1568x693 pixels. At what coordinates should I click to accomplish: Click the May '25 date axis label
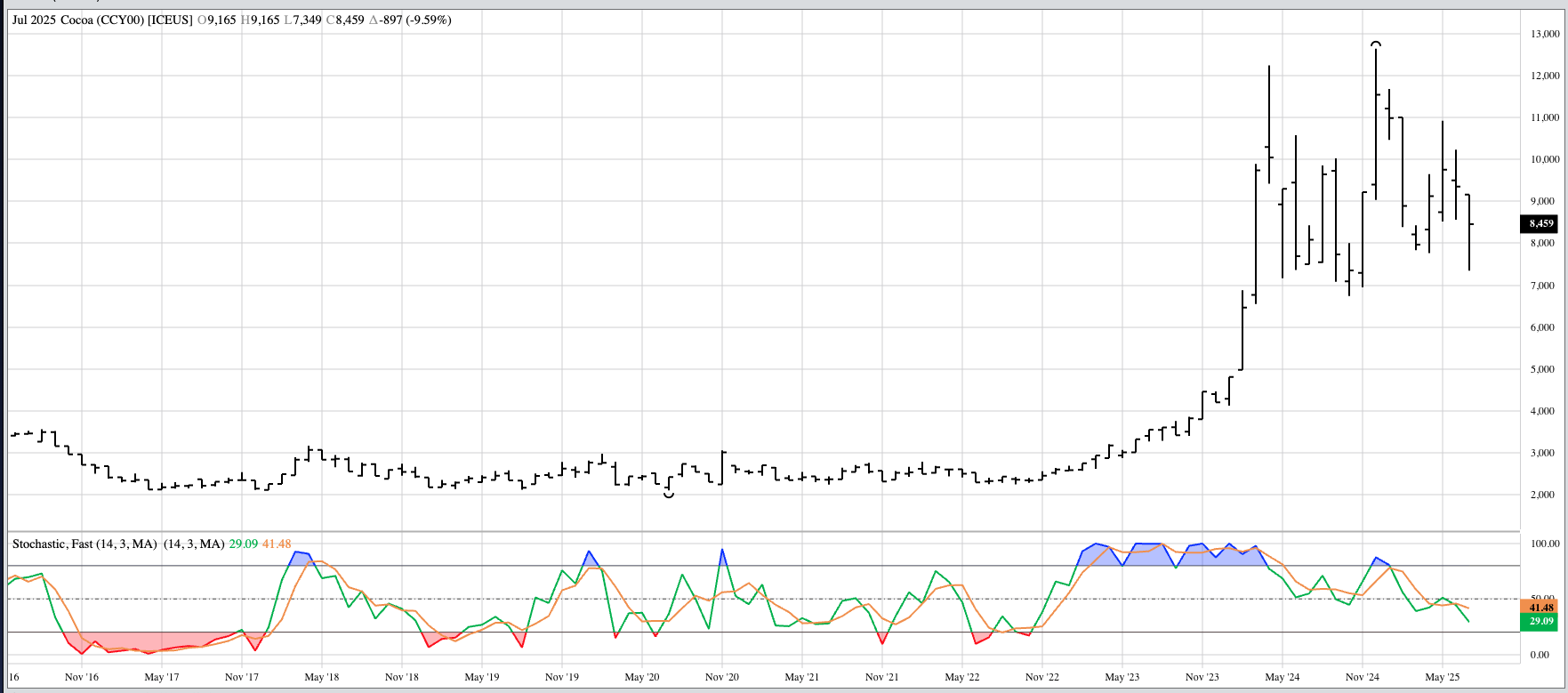coord(1442,677)
